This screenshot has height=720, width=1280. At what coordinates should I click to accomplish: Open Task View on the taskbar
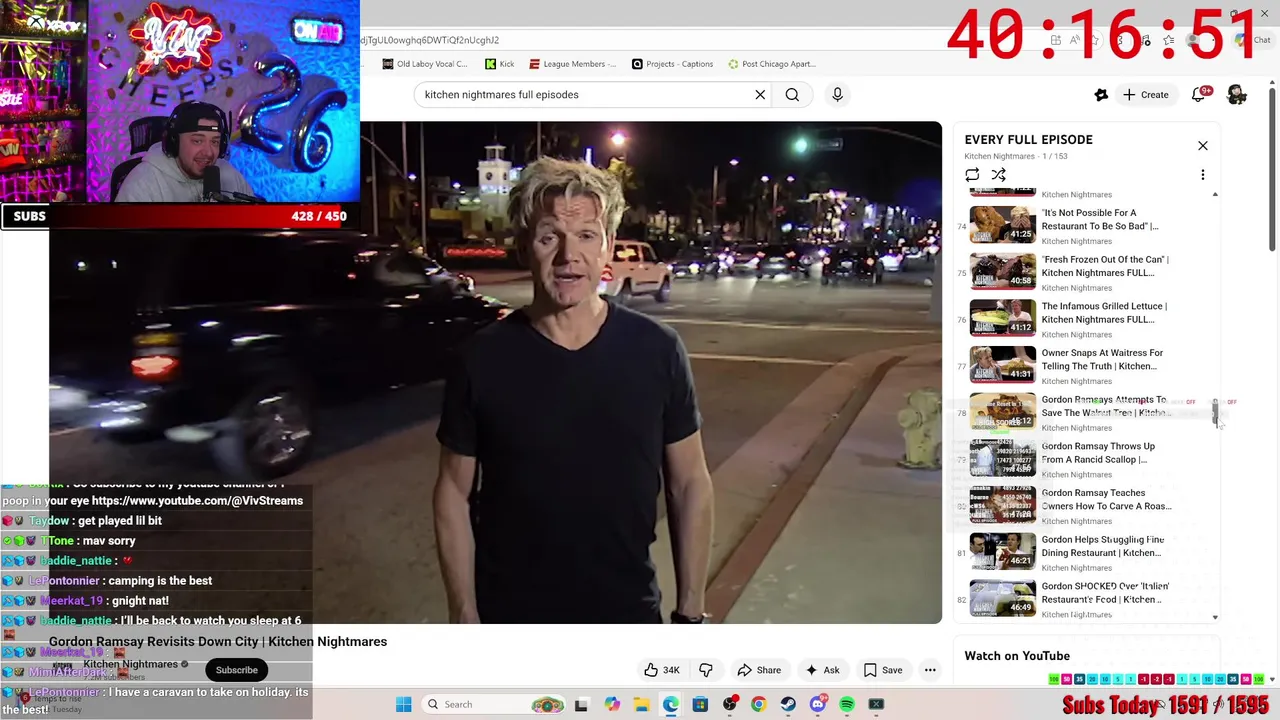tap(581, 704)
